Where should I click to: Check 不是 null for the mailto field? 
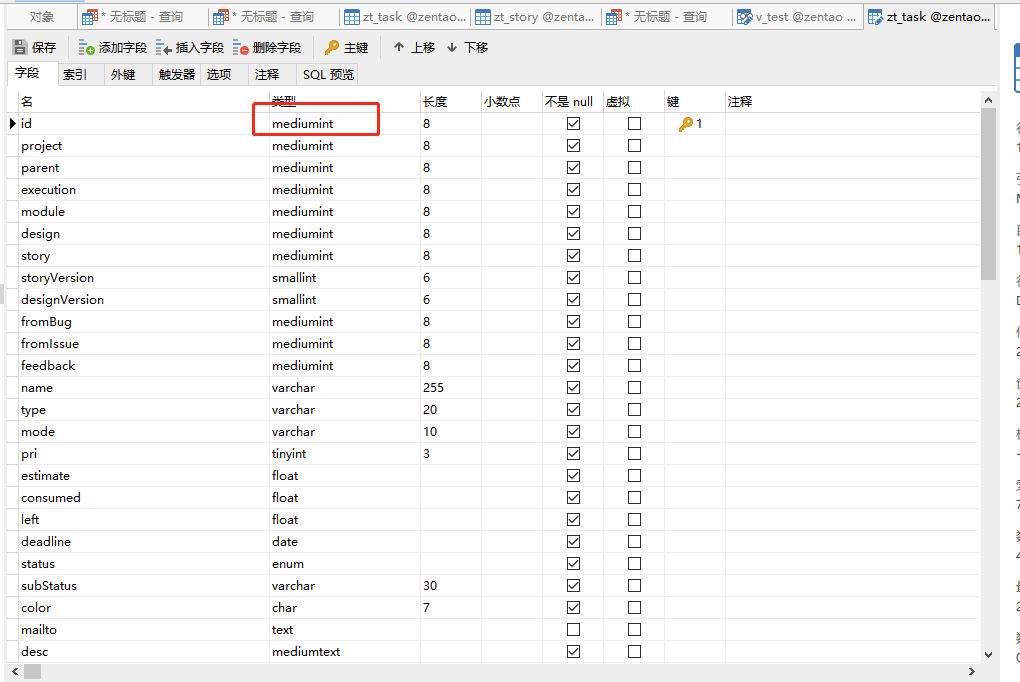573,629
